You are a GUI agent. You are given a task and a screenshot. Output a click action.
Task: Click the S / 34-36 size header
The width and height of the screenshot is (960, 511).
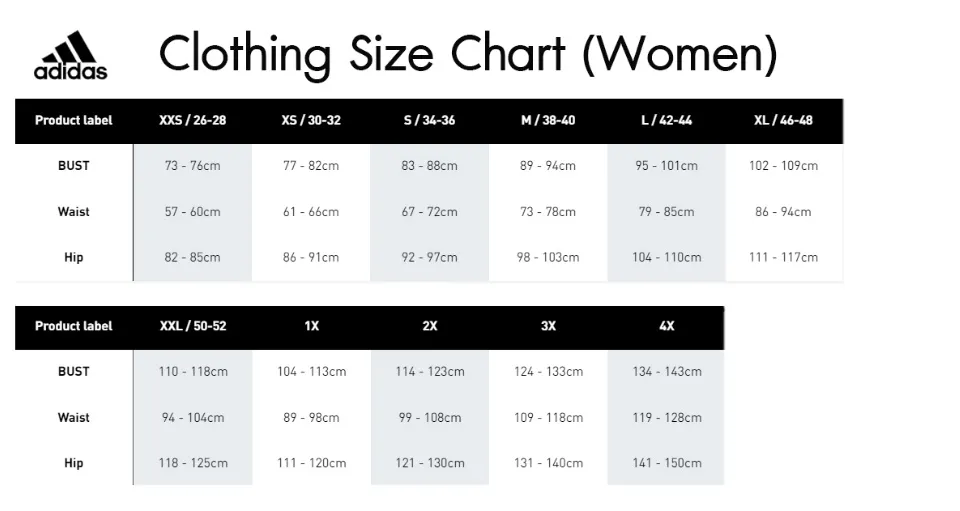pyautogui.click(x=429, y=121)
